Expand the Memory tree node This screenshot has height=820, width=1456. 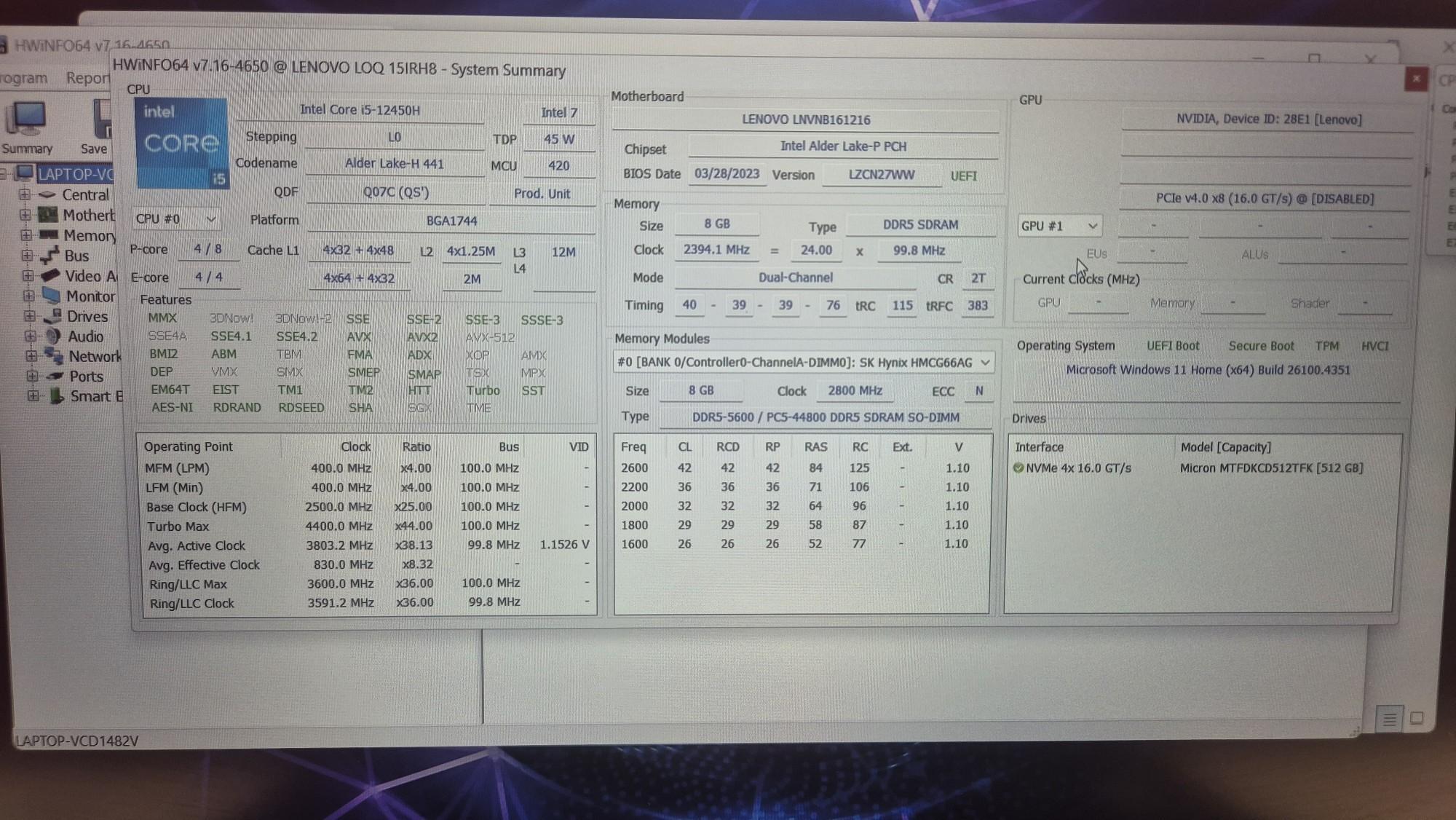[x=26, y=235]
